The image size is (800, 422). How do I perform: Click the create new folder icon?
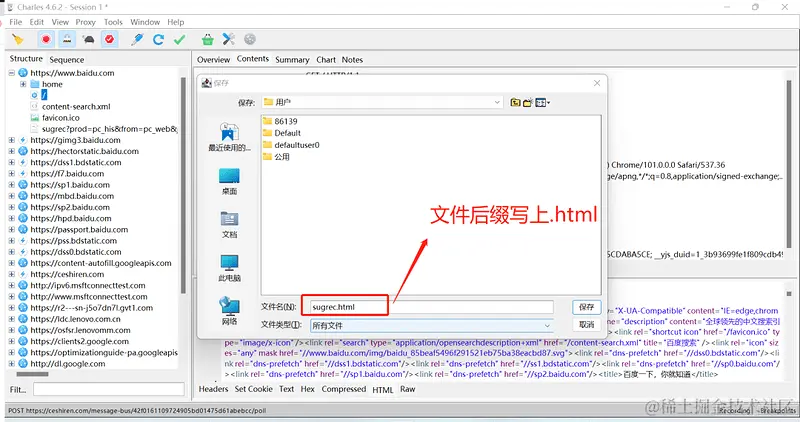pos(528,103)
